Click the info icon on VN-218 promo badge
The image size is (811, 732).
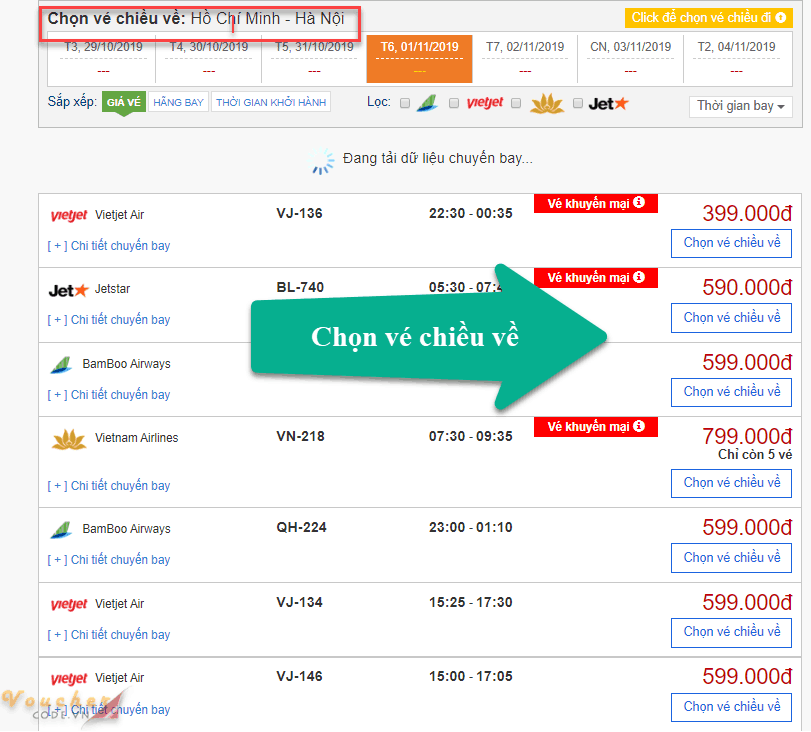pos(639,427)
